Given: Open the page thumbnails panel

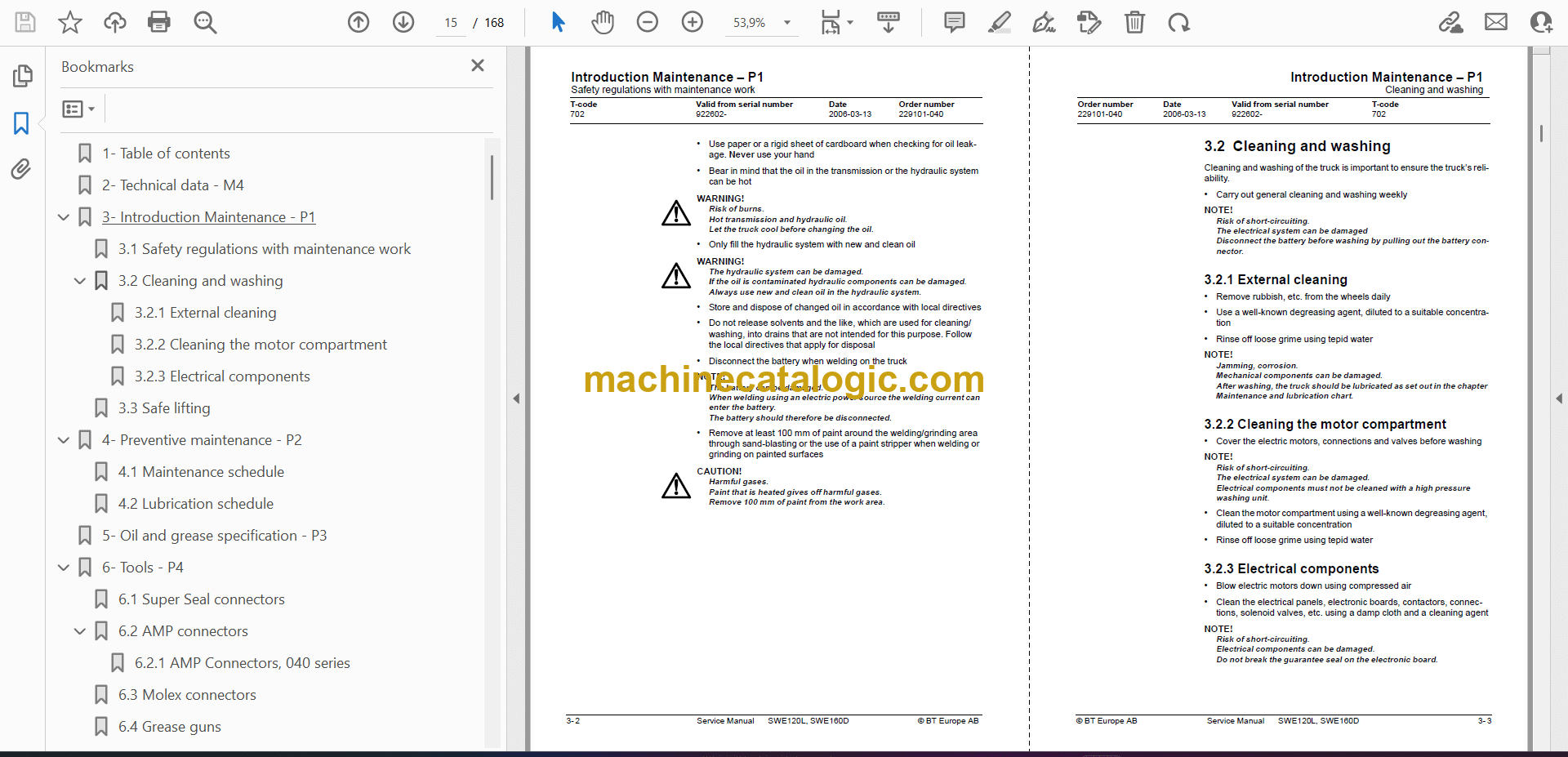Looking at the screenshot, I should coord(22,76).
